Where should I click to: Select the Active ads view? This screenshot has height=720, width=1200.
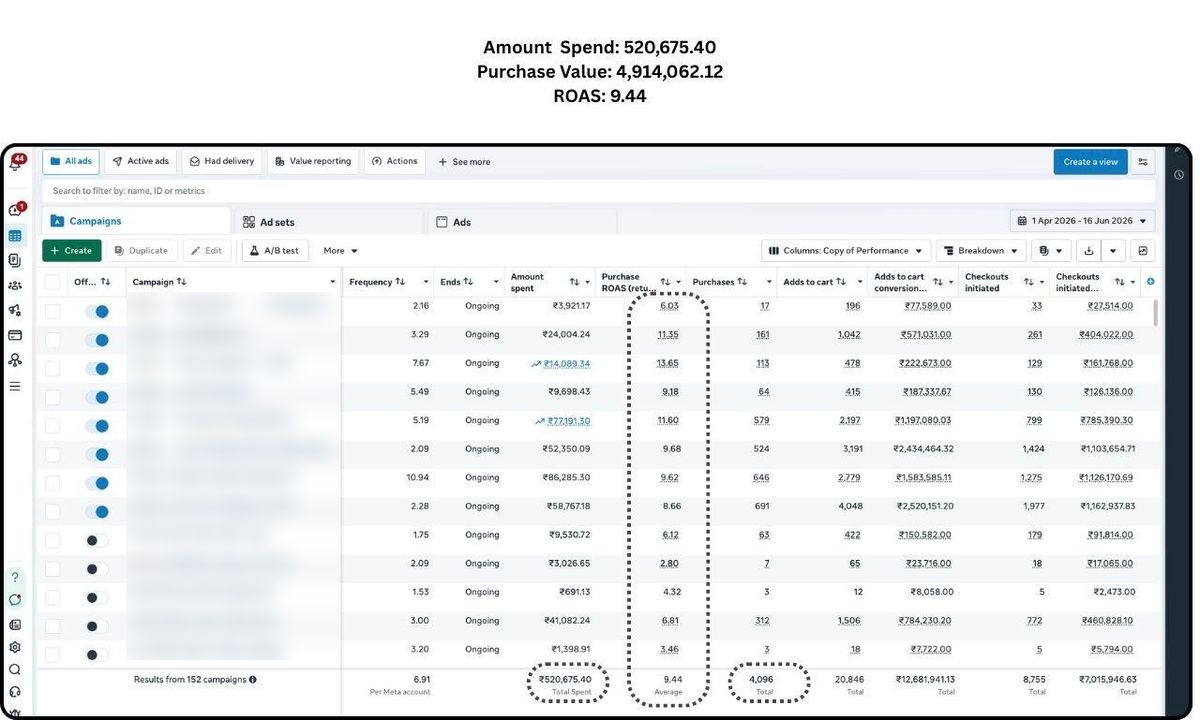click(141, 161)
